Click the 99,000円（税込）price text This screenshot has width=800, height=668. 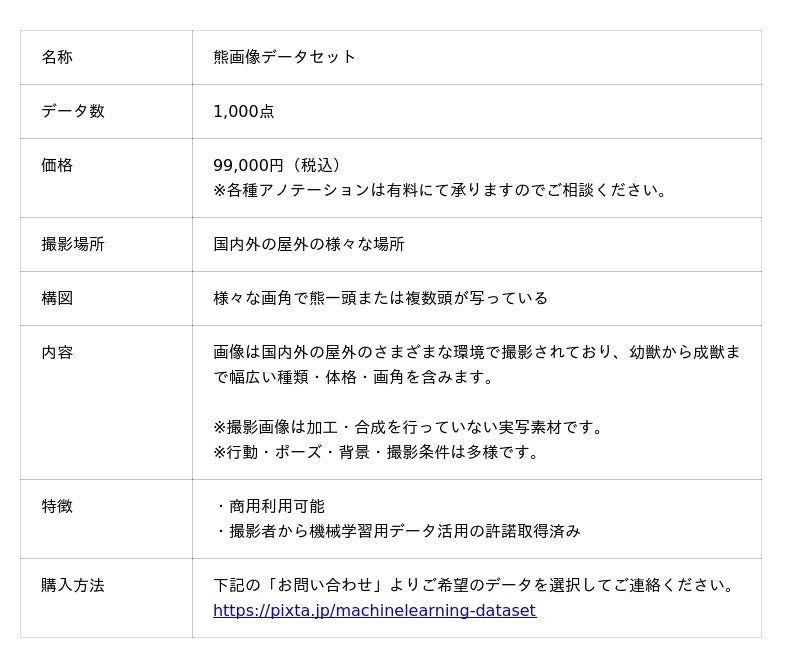click(x=279, y=165)
